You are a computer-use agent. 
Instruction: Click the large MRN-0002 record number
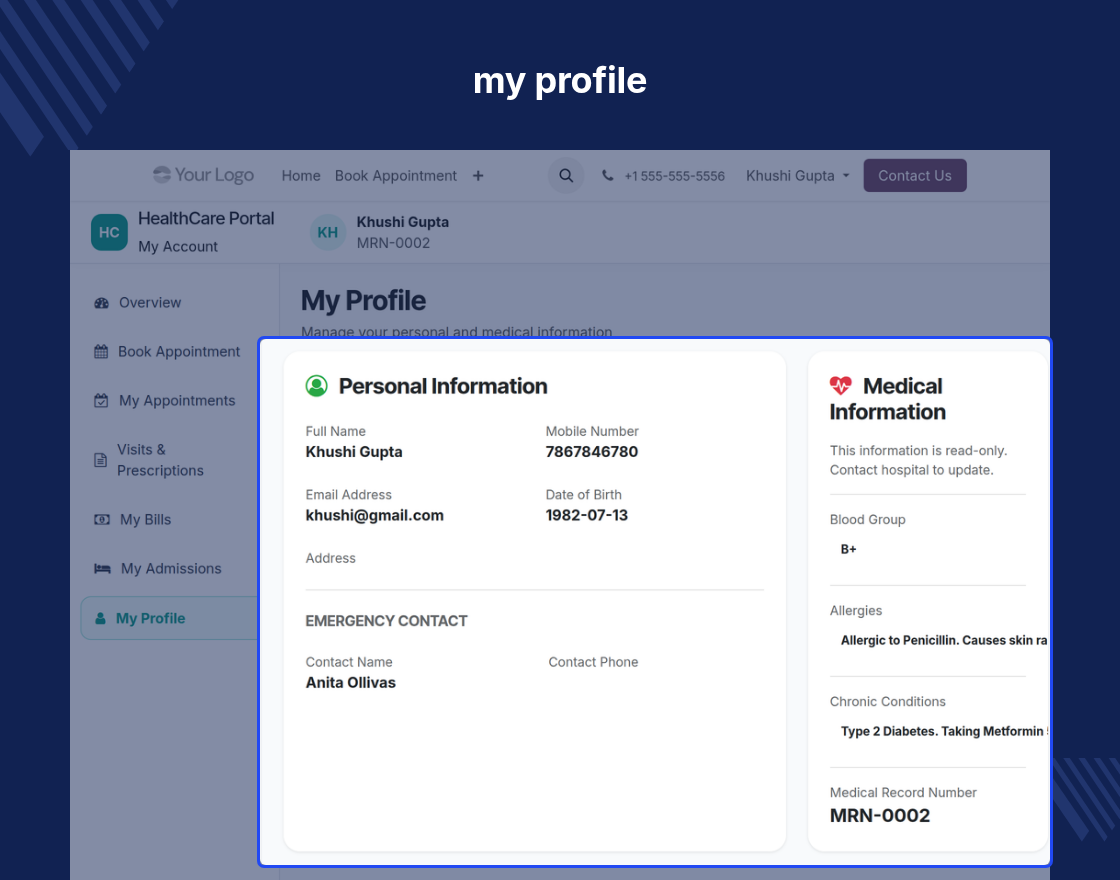click(880, 816)
